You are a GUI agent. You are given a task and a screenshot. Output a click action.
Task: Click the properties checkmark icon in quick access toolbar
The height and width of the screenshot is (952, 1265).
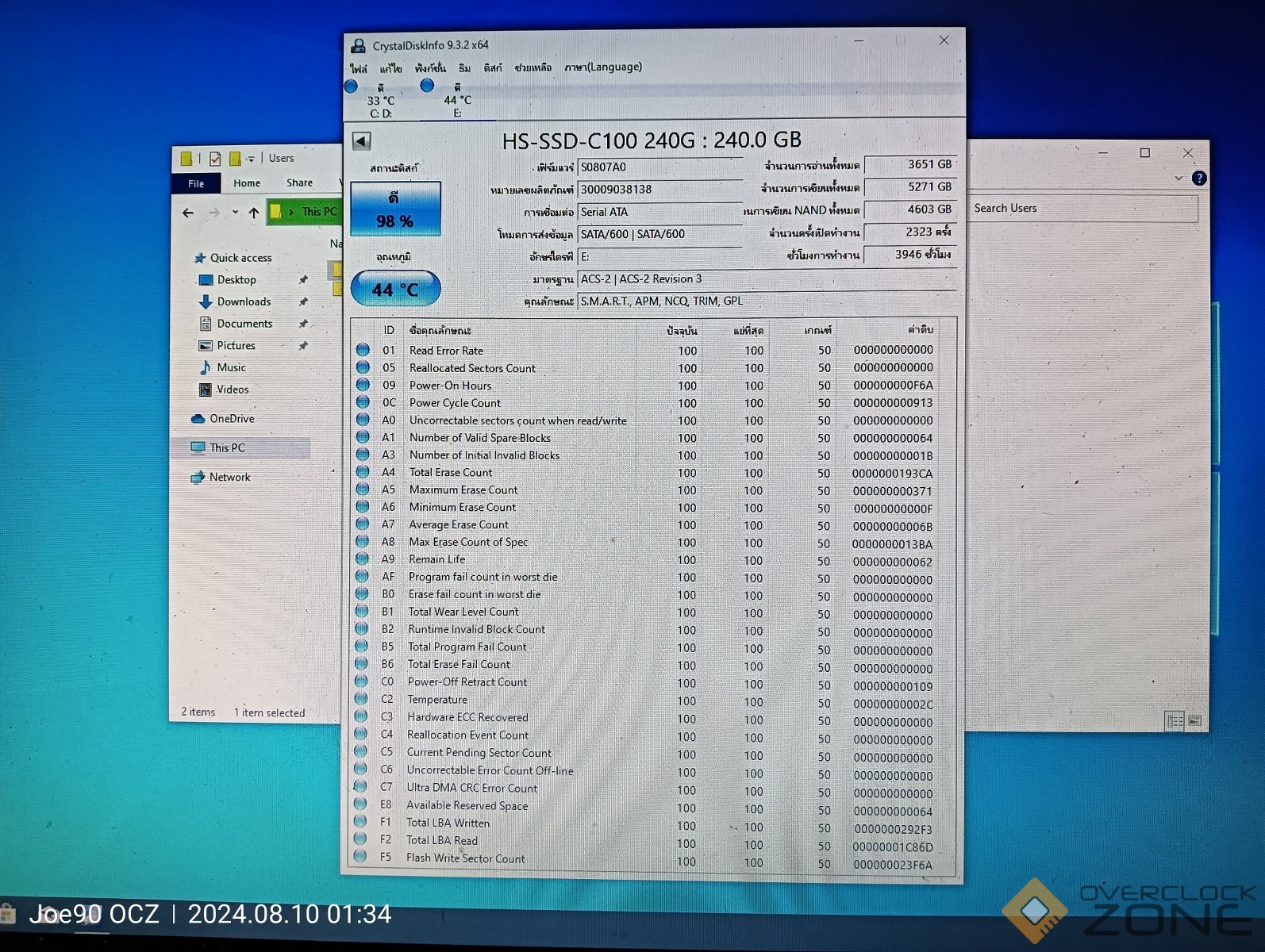coord(215,159)
